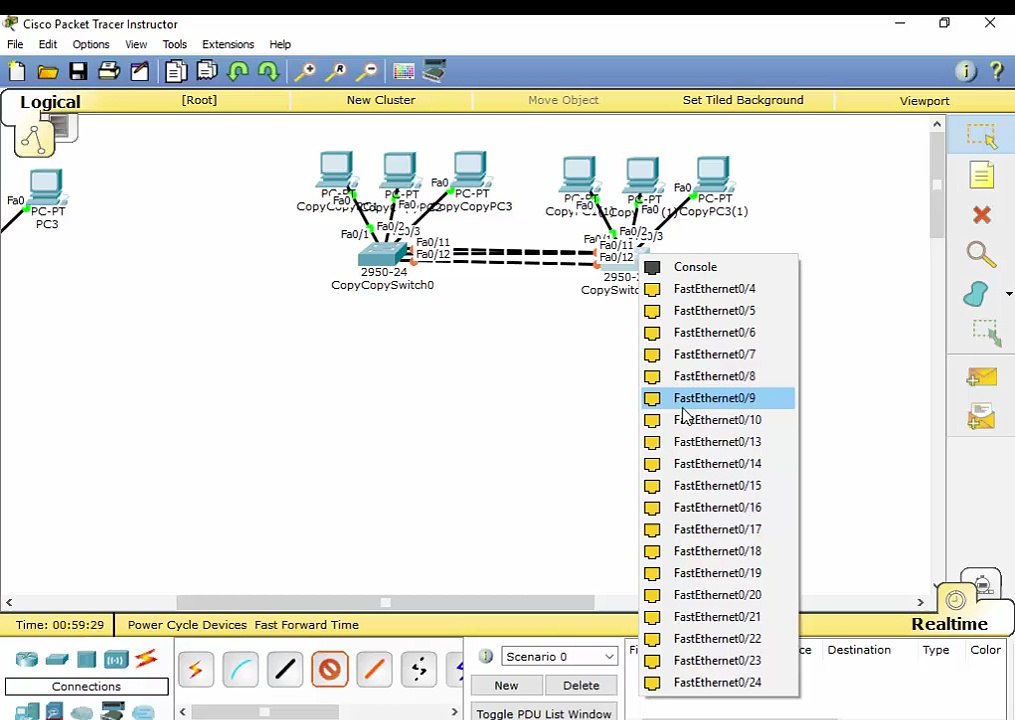The width and height of the screenshot is (1015, 720).
Task: Open the Extensions menu
Action: 228,44
